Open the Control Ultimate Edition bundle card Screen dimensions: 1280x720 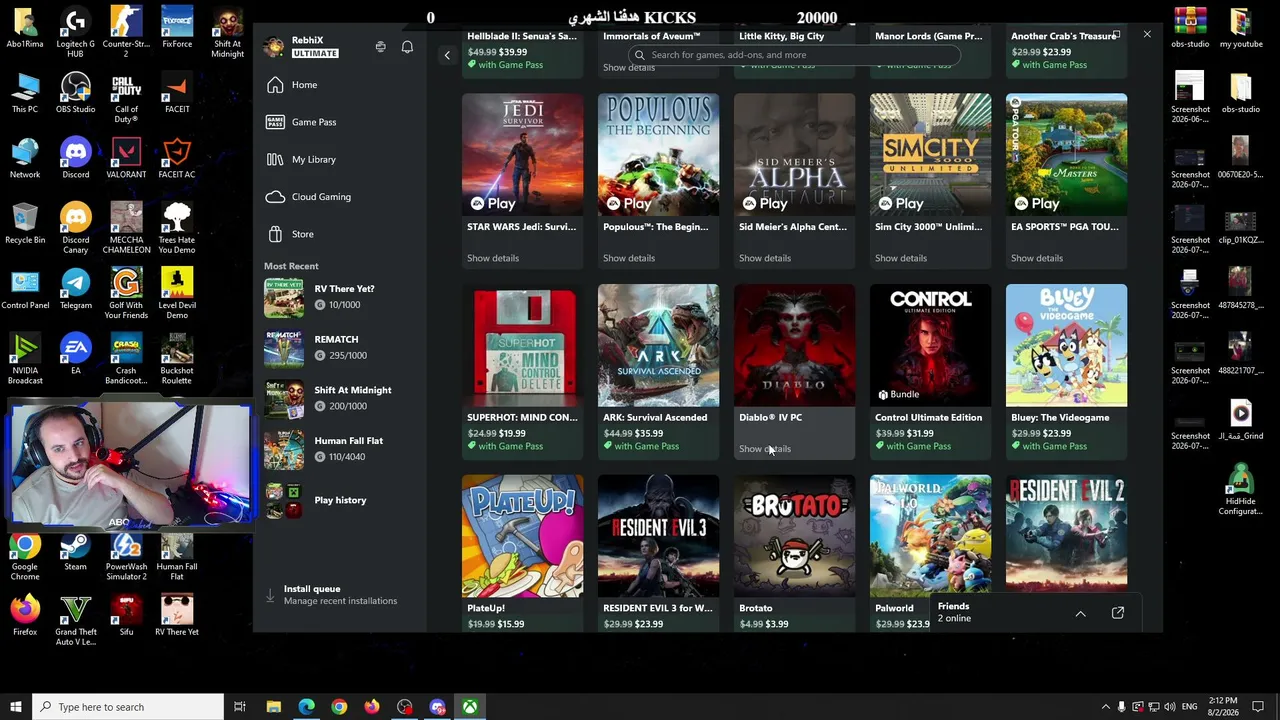pos(931,371)
